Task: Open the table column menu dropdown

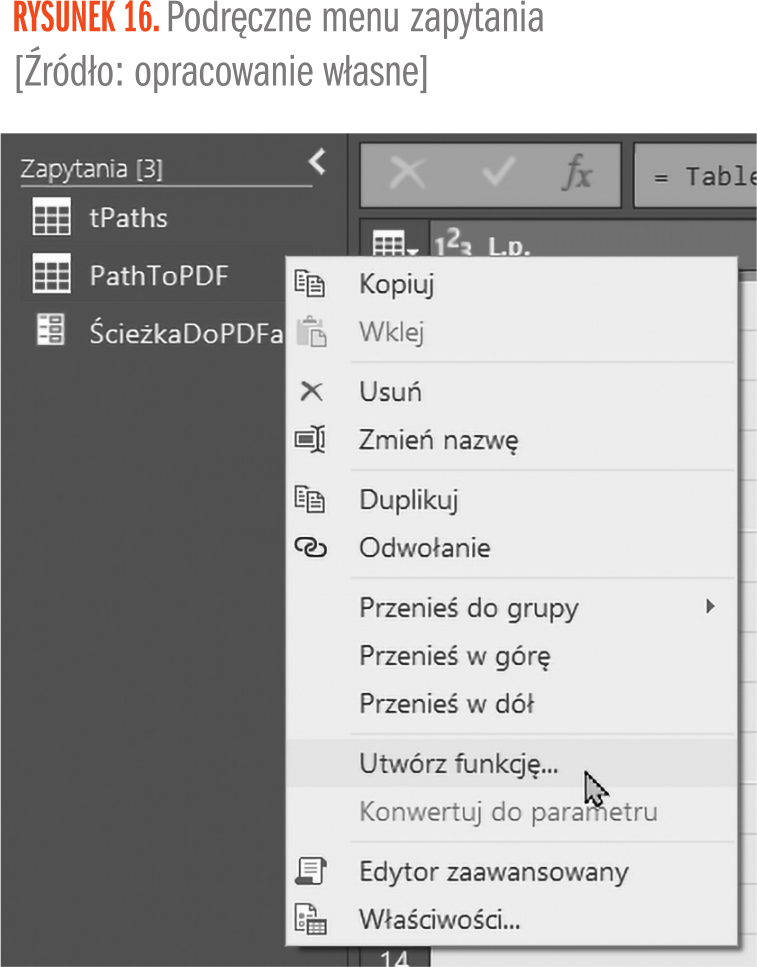Action: point(389,244)
